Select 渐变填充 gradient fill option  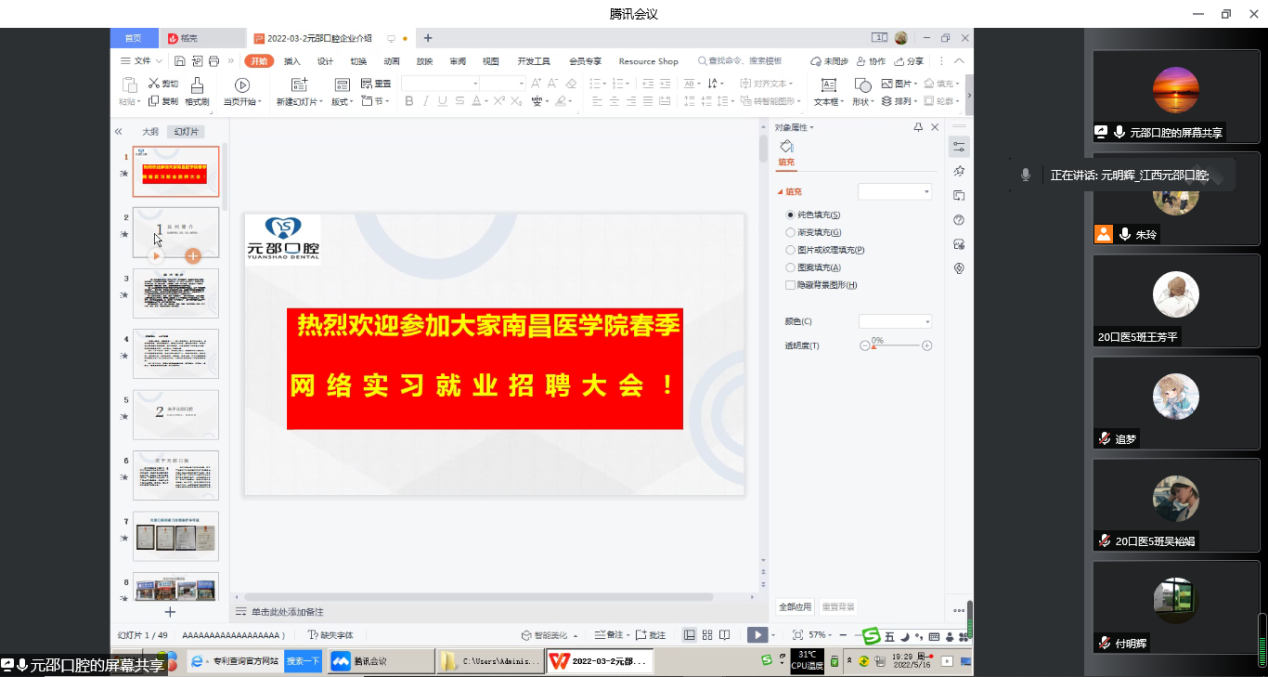[790, 233]
